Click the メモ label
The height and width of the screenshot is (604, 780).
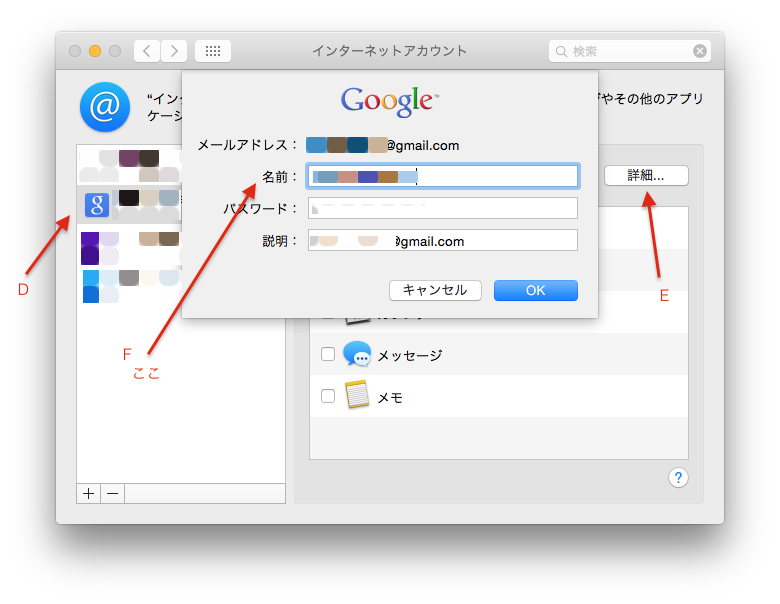point(390,398)
